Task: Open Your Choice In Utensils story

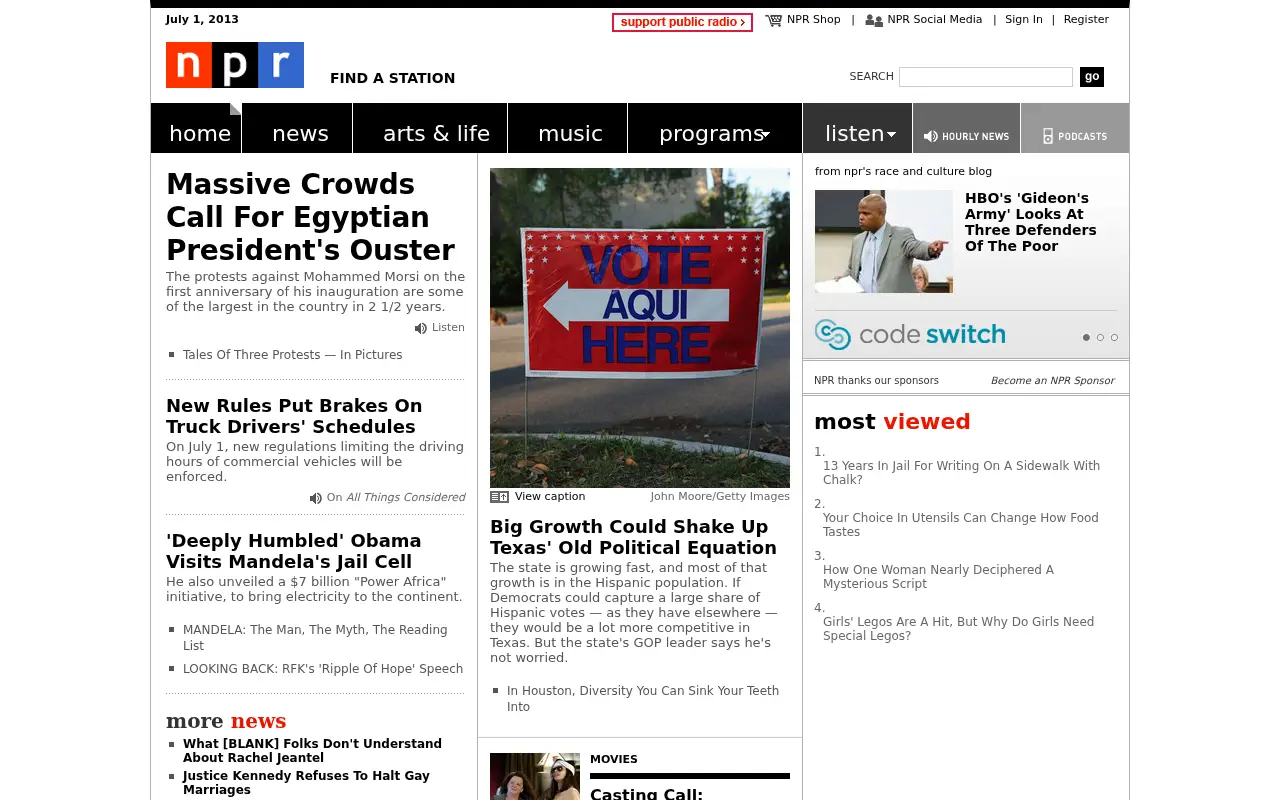Action: pos(961,525)
